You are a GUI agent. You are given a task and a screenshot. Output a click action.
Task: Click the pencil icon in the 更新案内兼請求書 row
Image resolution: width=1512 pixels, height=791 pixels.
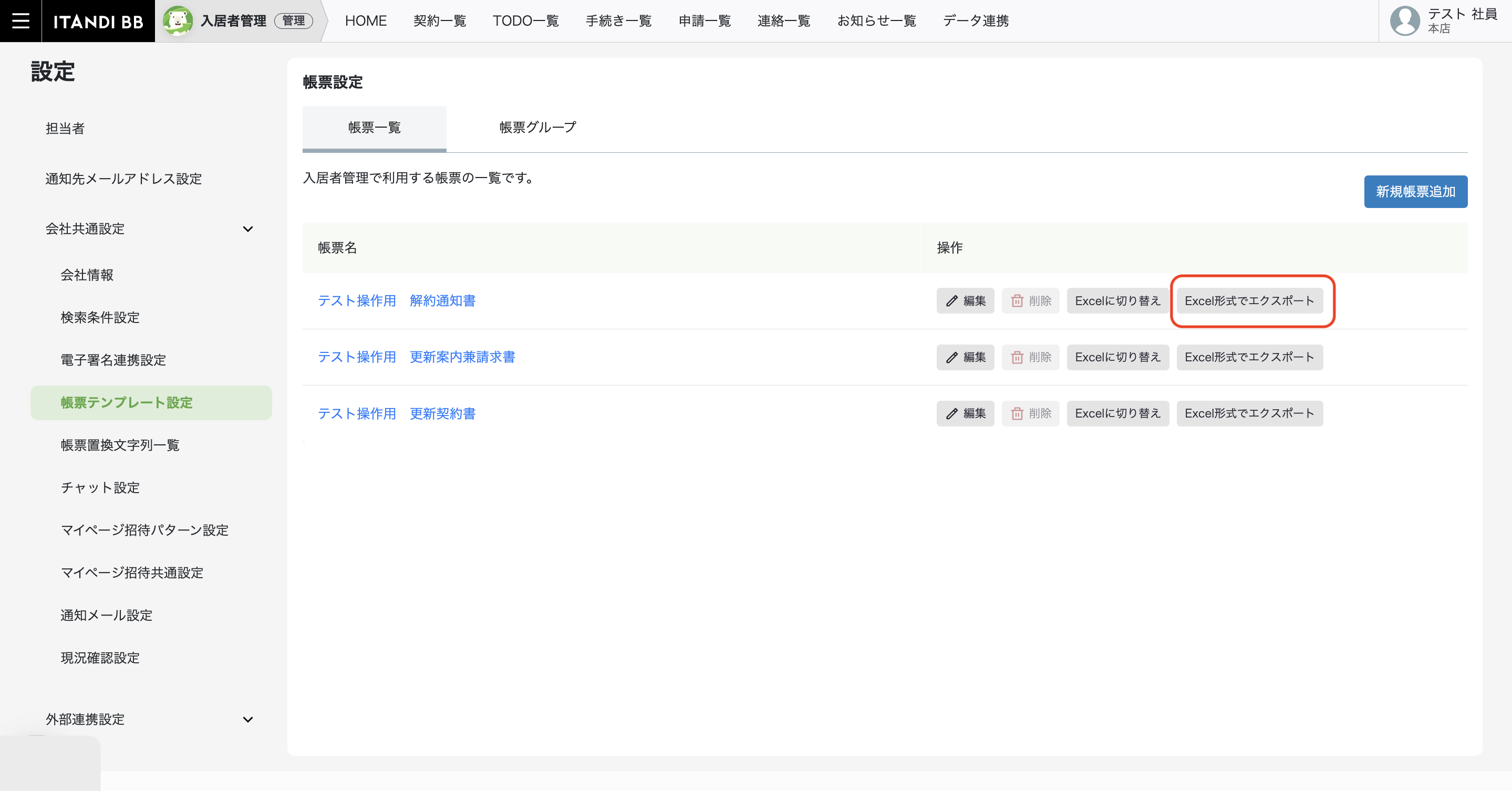[x=951, y=357]
